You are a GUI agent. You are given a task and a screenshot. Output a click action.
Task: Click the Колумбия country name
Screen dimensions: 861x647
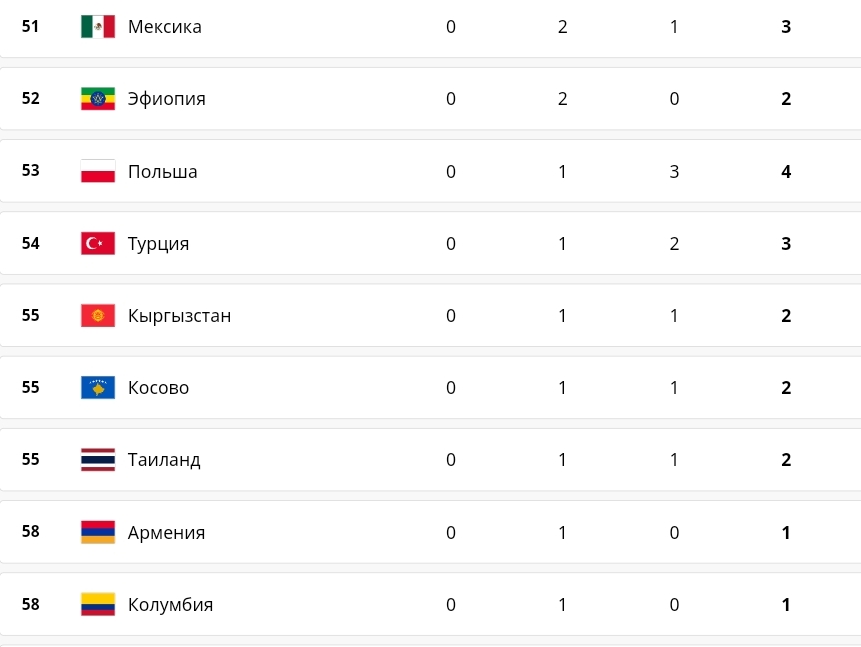click(170, 605)
